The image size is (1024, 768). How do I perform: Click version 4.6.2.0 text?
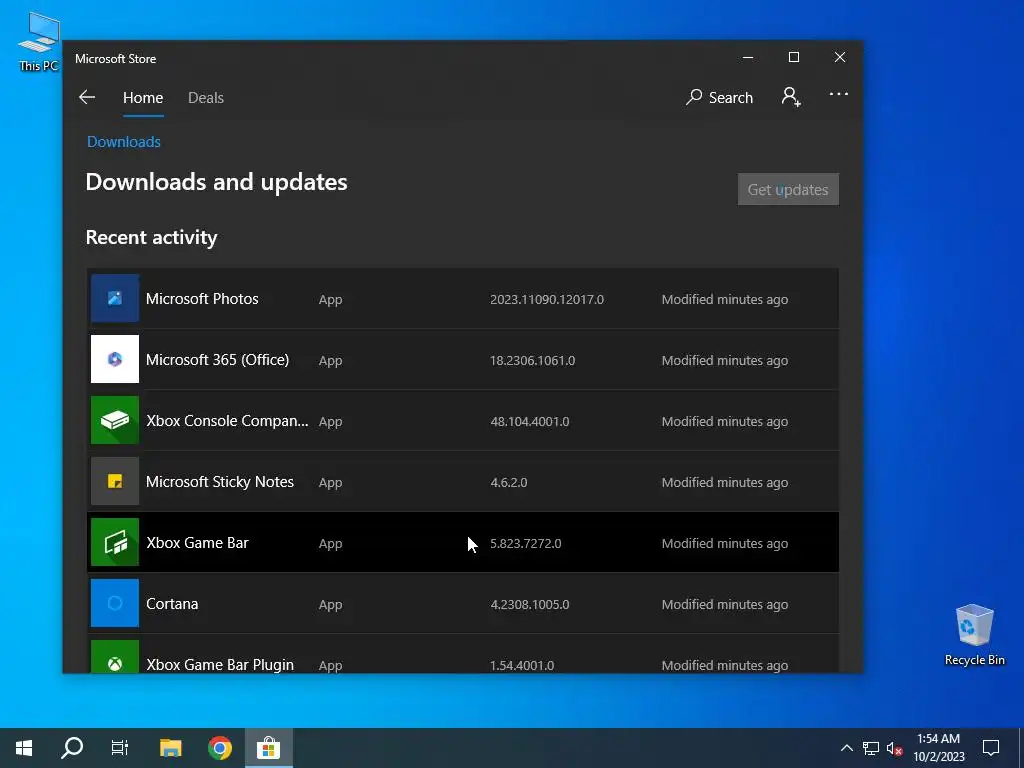pos(509,483)
